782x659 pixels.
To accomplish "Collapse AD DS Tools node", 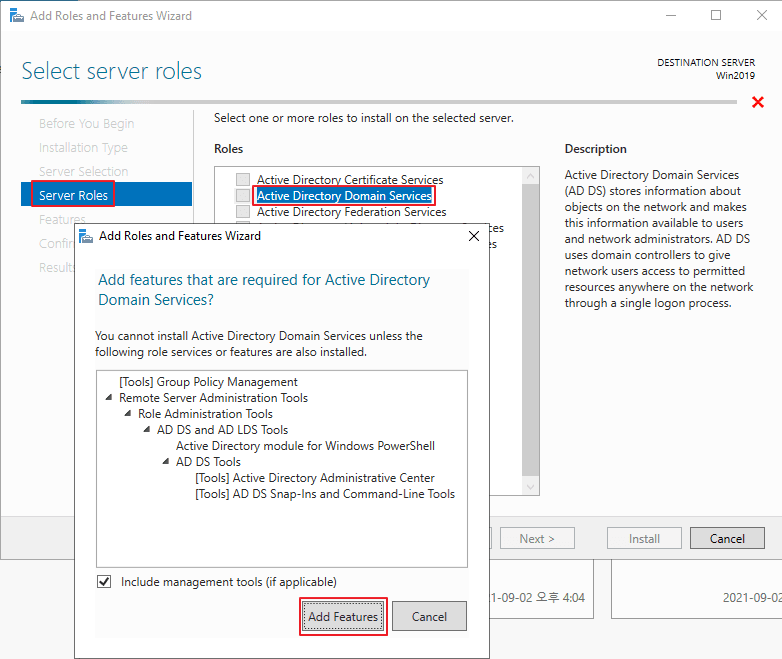I will pos(166,461).
